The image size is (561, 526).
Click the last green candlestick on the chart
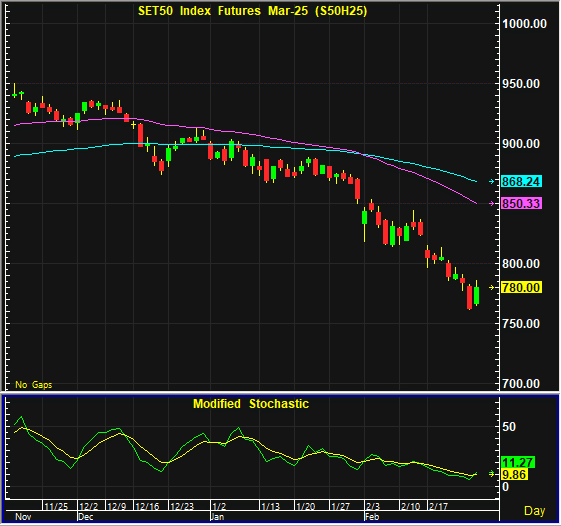(x=477, y=295)
